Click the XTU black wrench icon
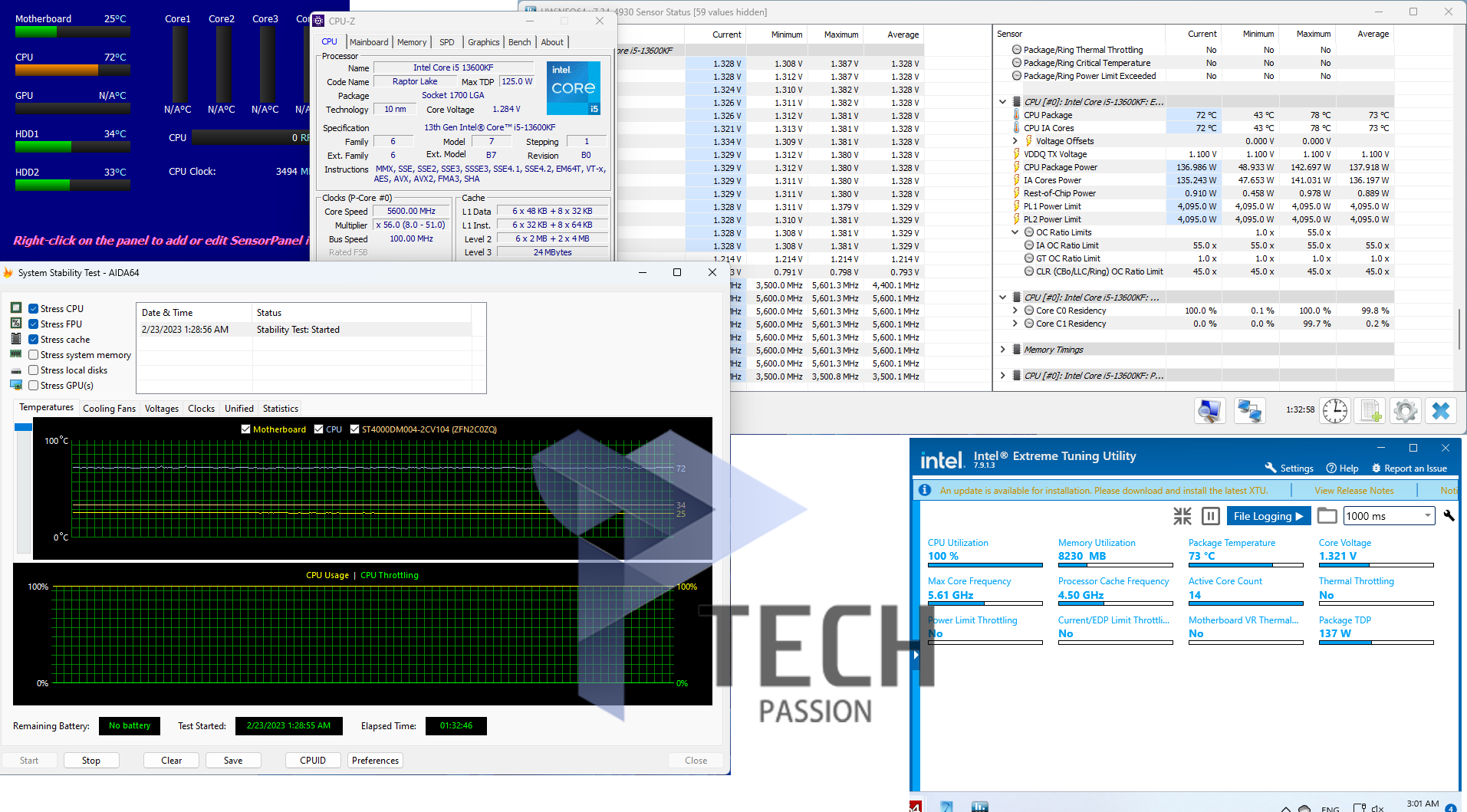This screenshot has width=1467, height=812. pyautogui.click(x=1449, y=516)
